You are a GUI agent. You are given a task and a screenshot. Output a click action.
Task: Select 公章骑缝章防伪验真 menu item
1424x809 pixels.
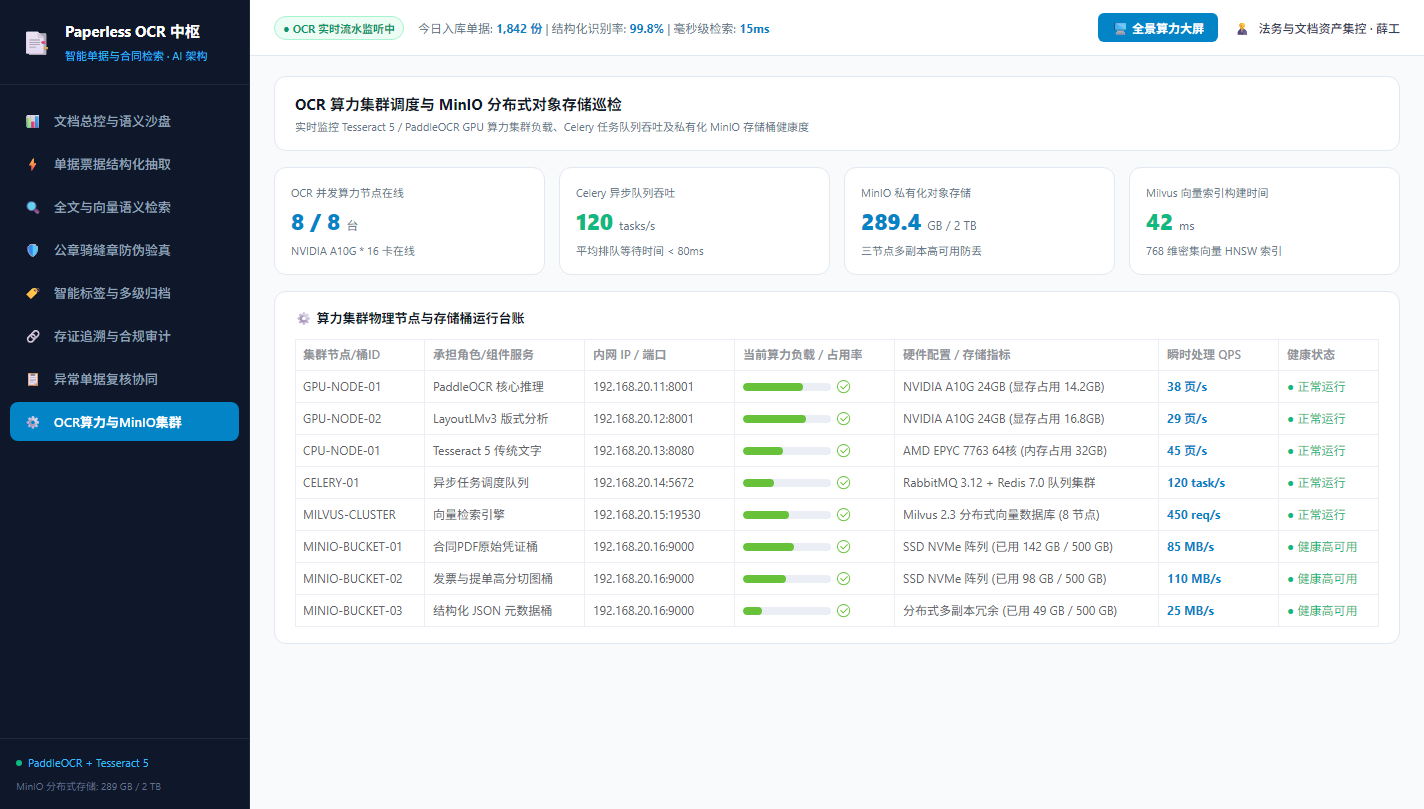[124, 250]
